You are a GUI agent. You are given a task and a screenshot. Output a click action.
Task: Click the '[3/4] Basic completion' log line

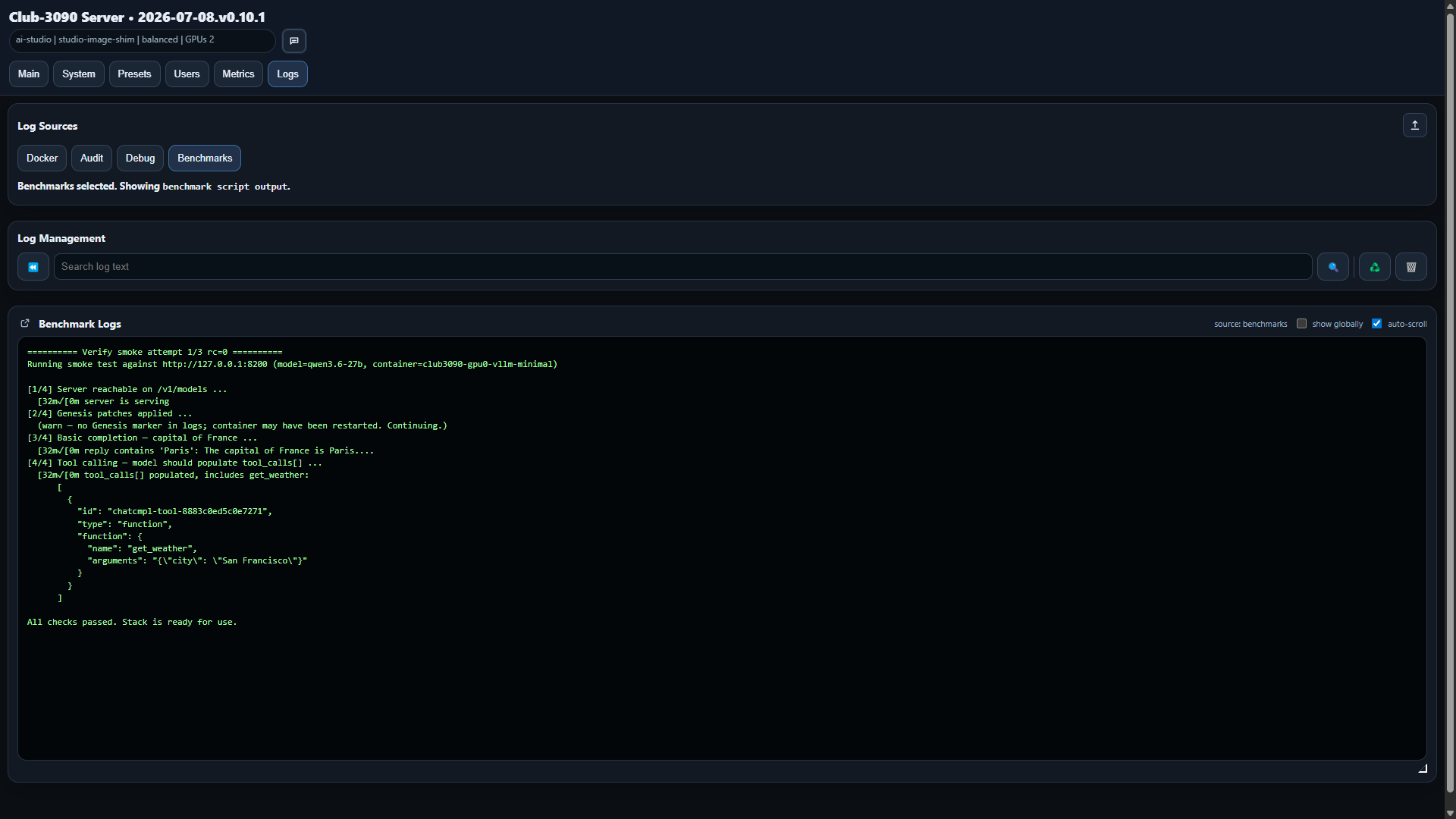coord(143,438)
